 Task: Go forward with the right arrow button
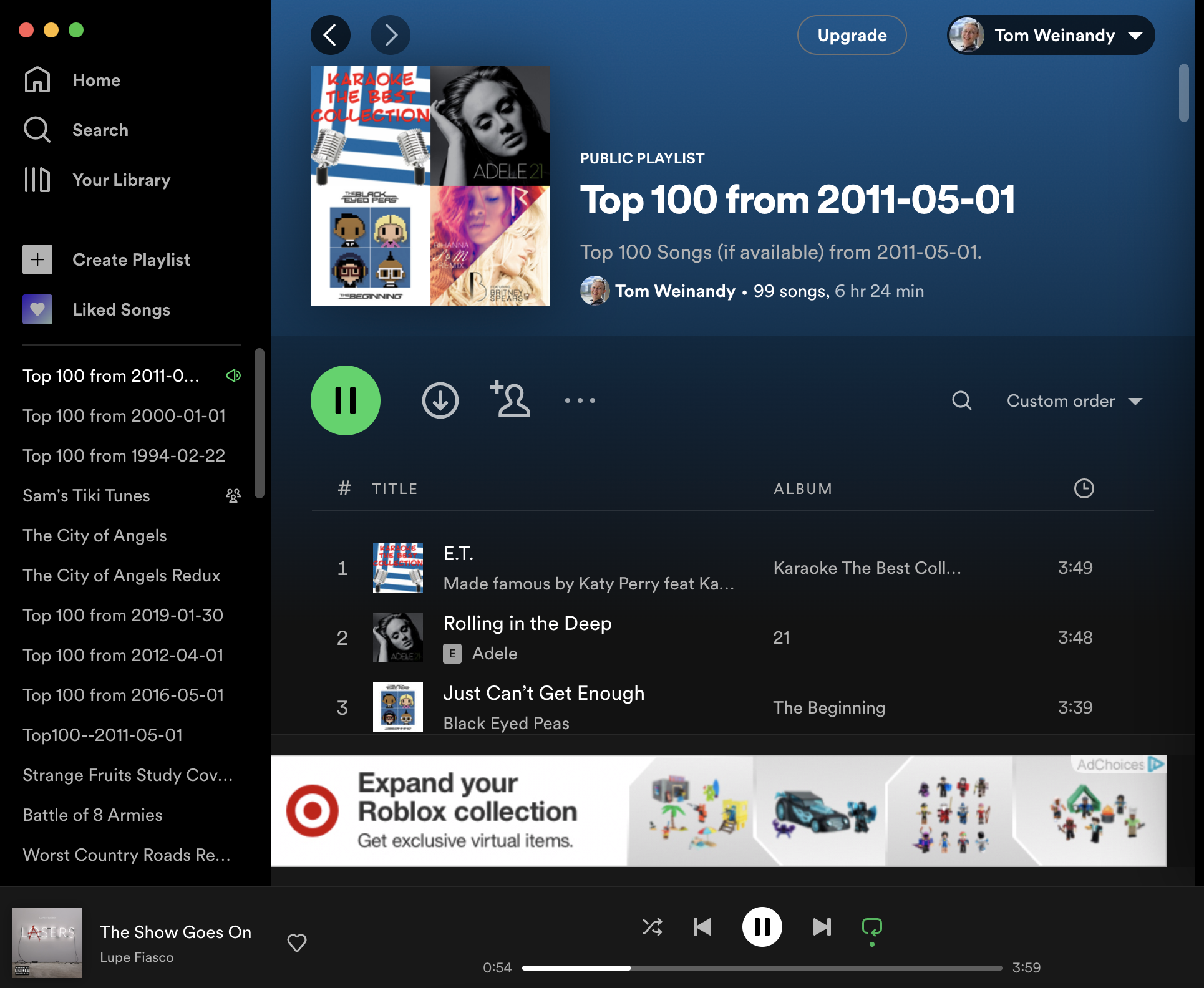391,35
